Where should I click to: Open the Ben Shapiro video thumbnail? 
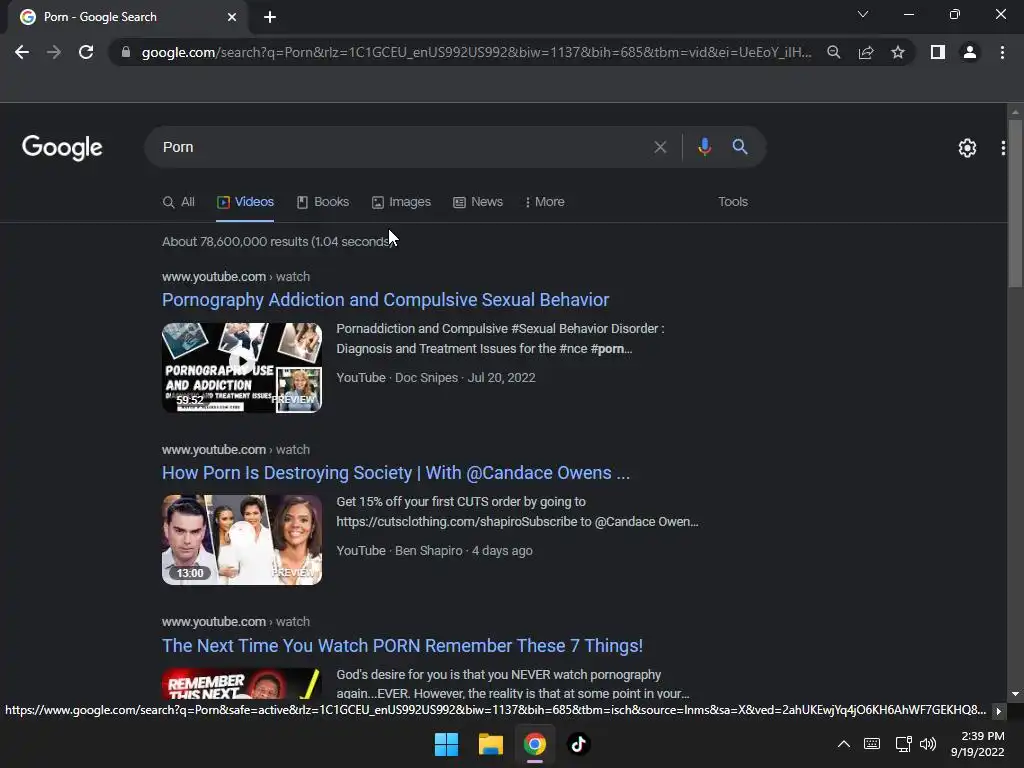242,540
